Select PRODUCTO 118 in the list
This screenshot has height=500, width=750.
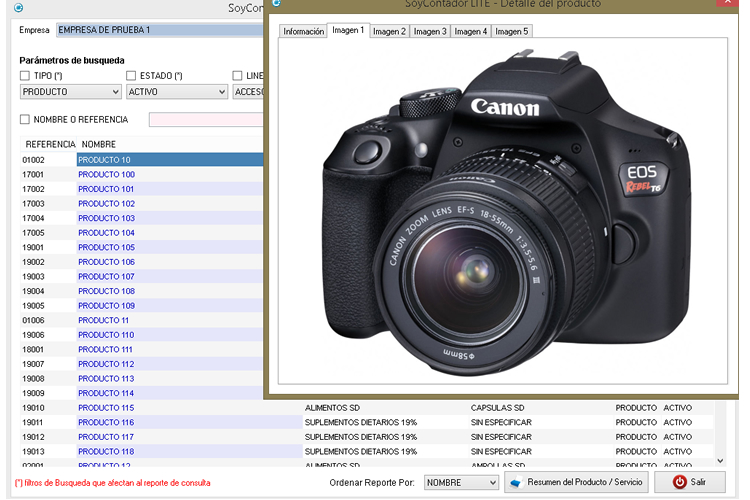pyautogui.click(x=106, y=452)
